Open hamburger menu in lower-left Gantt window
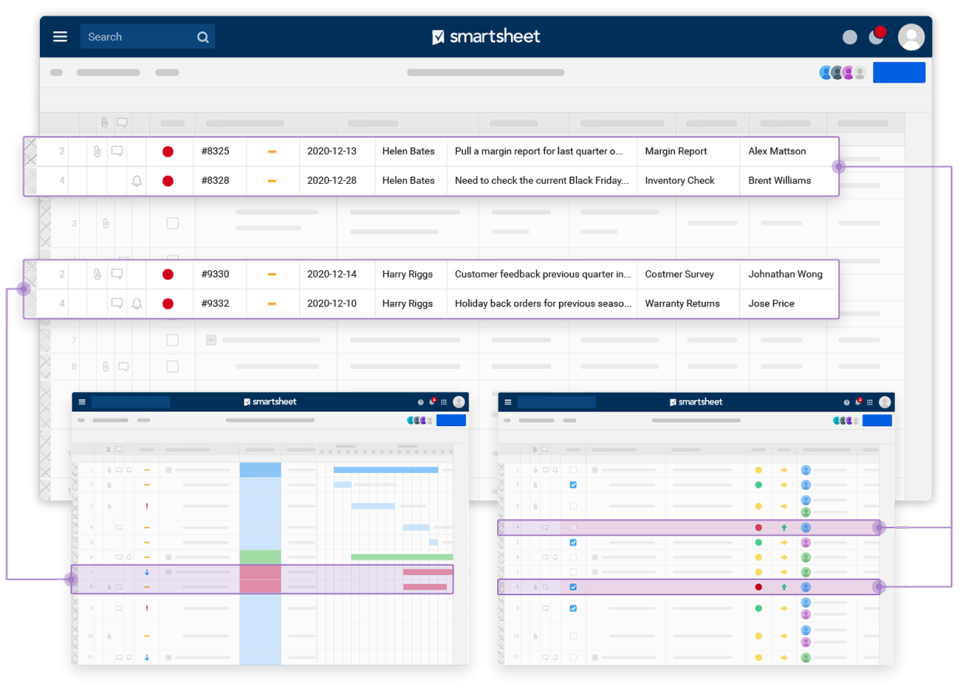 pos(82,402)
